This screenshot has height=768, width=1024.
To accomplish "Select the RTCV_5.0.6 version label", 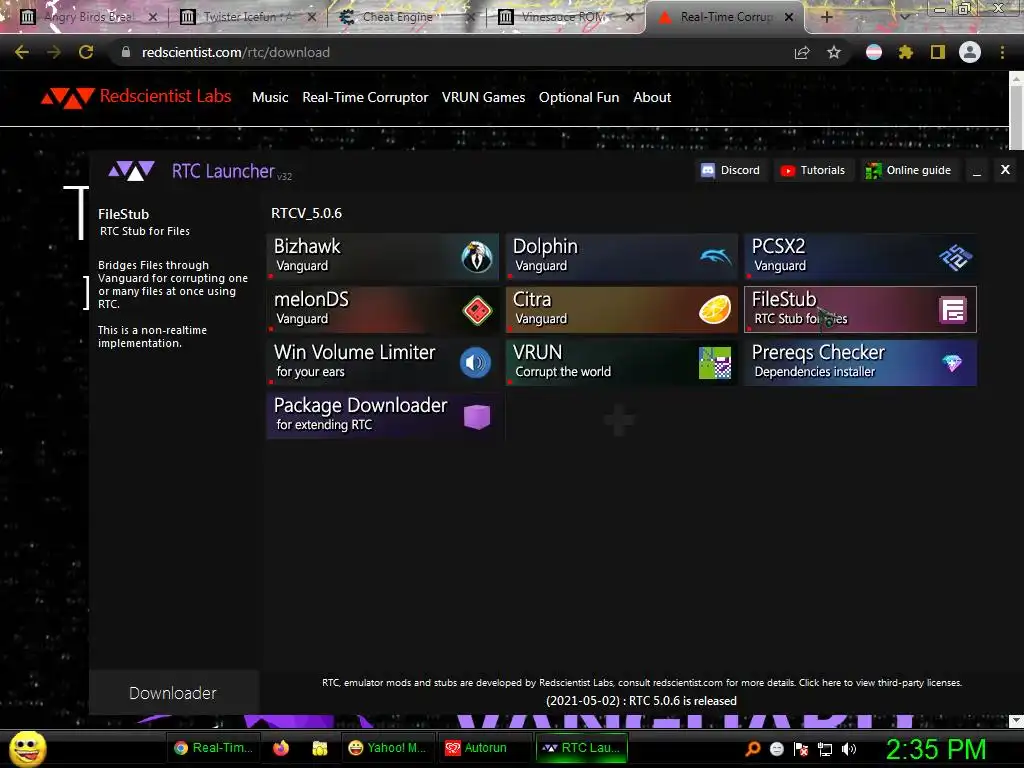I will (x=306, y=213).
